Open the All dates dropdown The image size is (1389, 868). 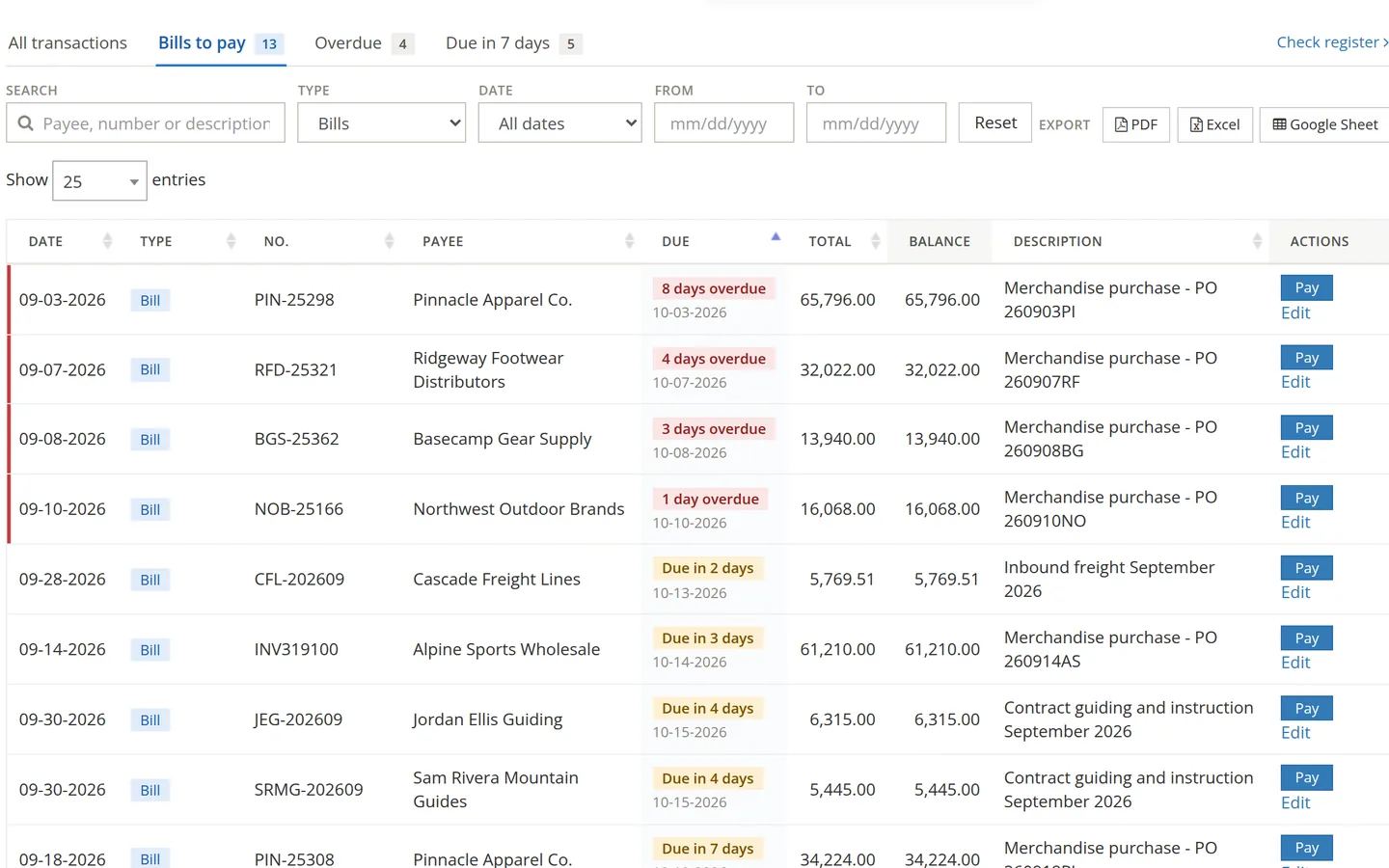559,122
